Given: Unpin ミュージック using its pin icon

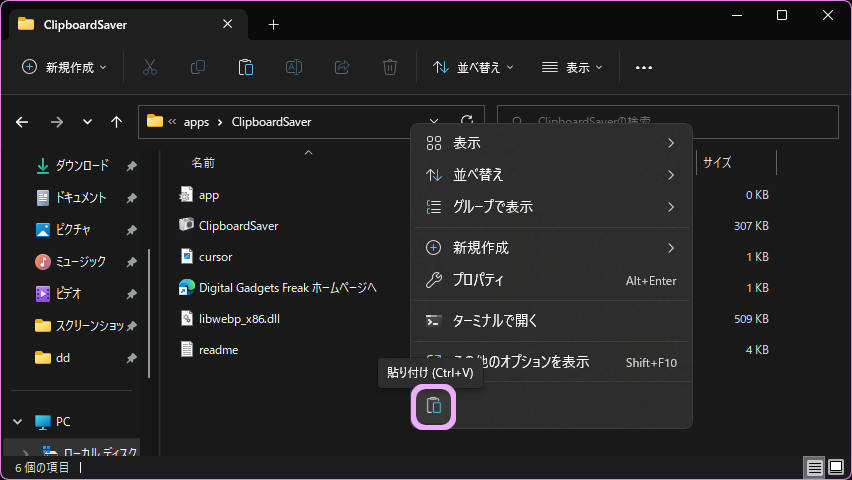Looking at the screenshot, I should click(131, 262).
